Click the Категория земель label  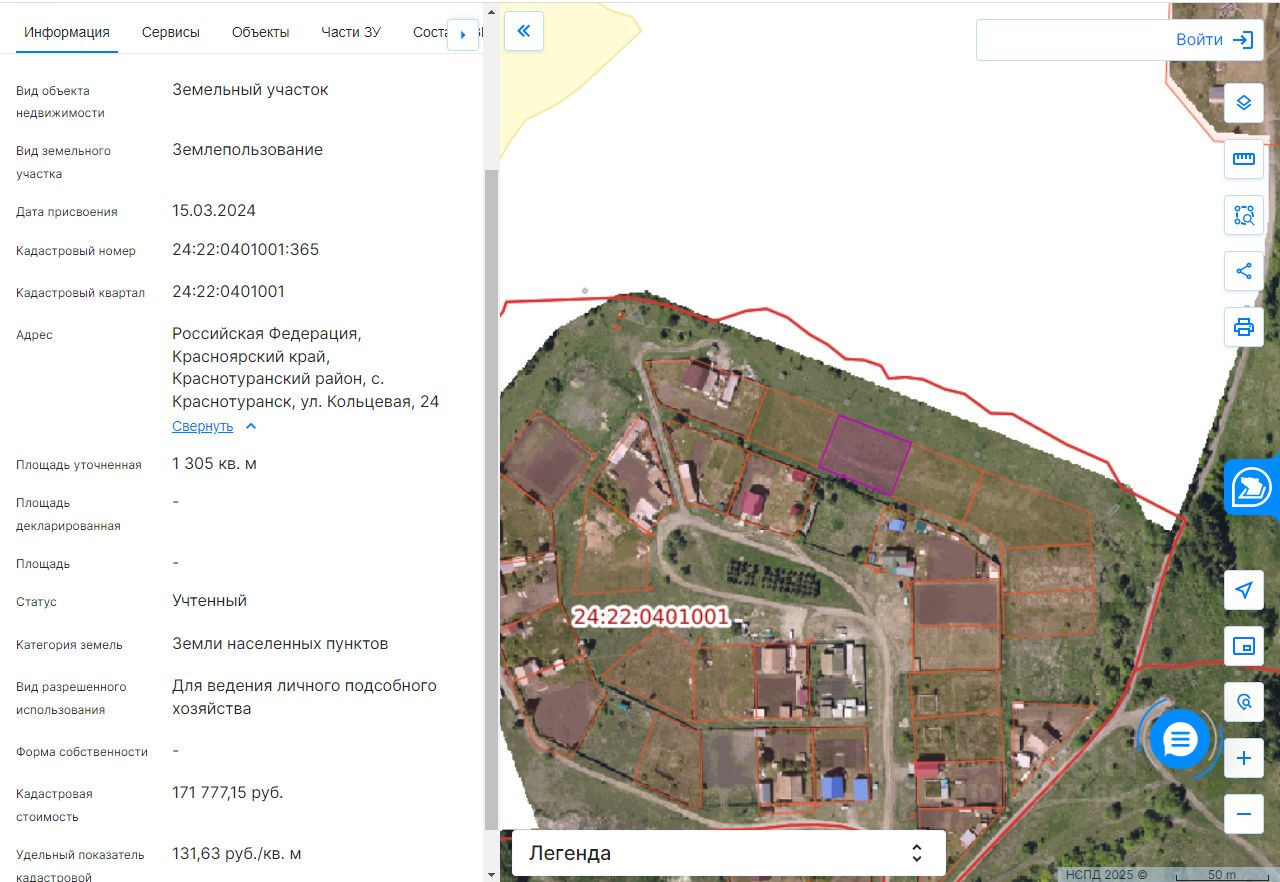click(x=69, y=645)
